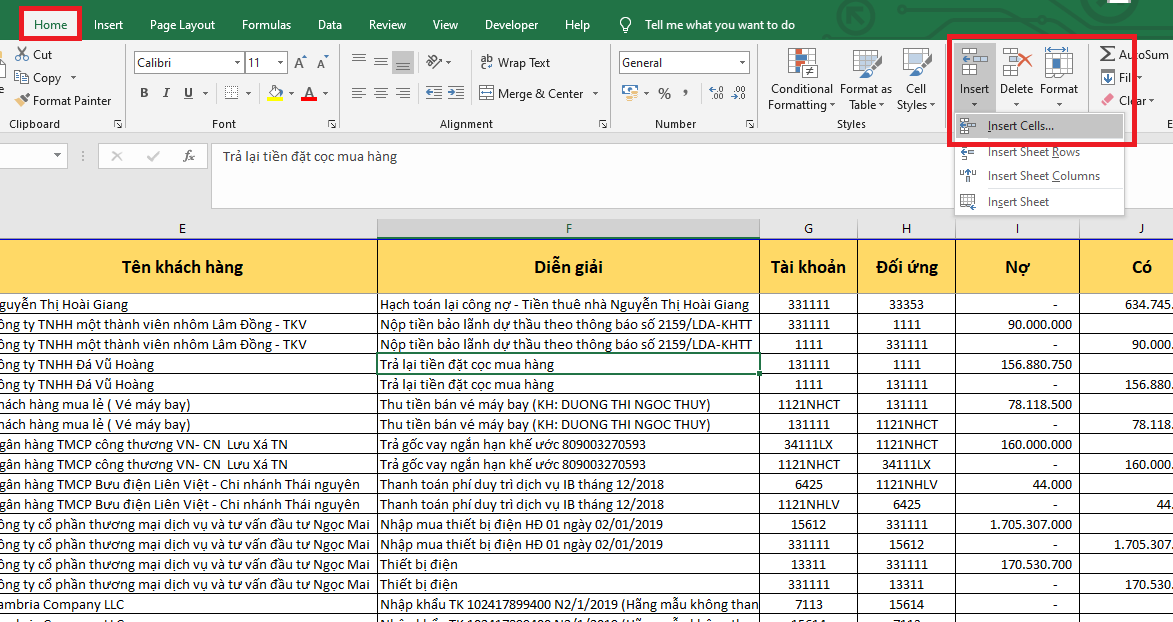Screen dimensions: 1173x622
Task: Switch to the Page Layout tab
Action: 182,25
